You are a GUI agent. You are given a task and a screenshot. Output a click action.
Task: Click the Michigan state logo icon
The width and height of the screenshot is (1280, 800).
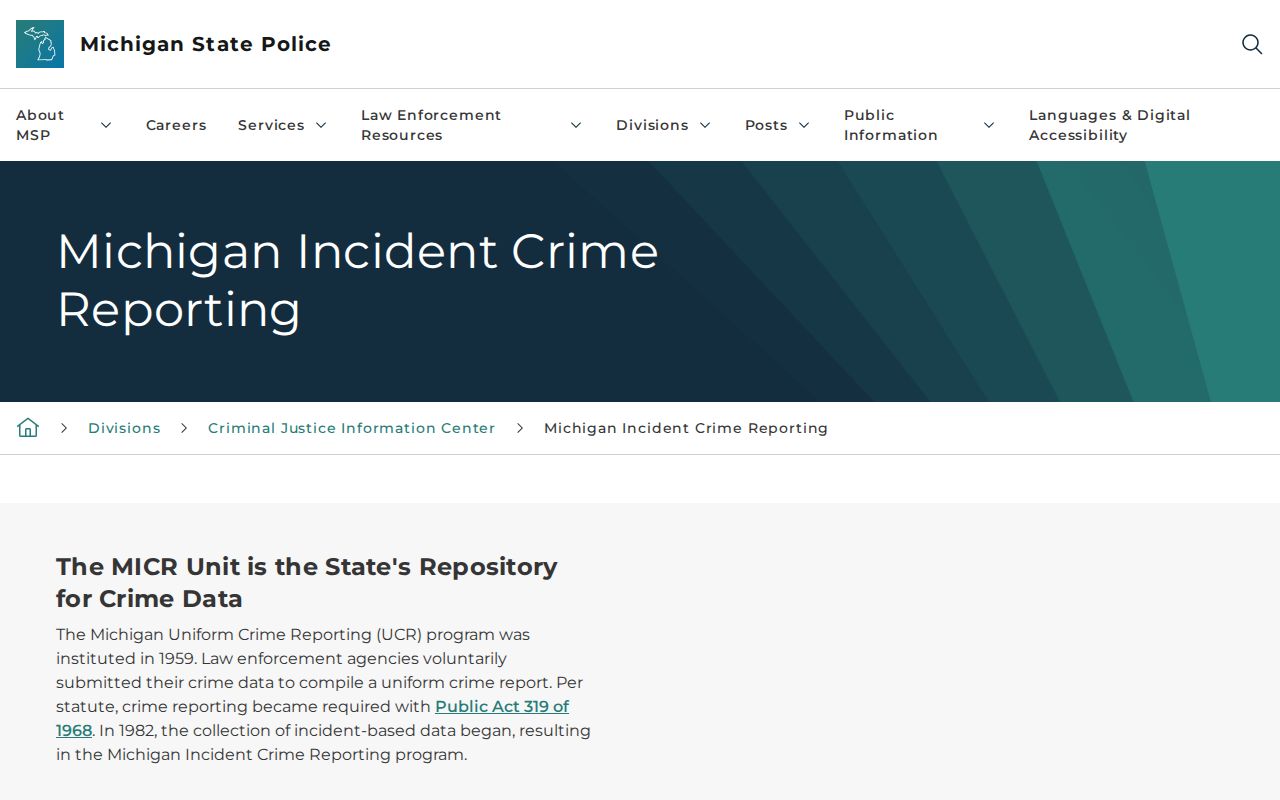[40, 44]
